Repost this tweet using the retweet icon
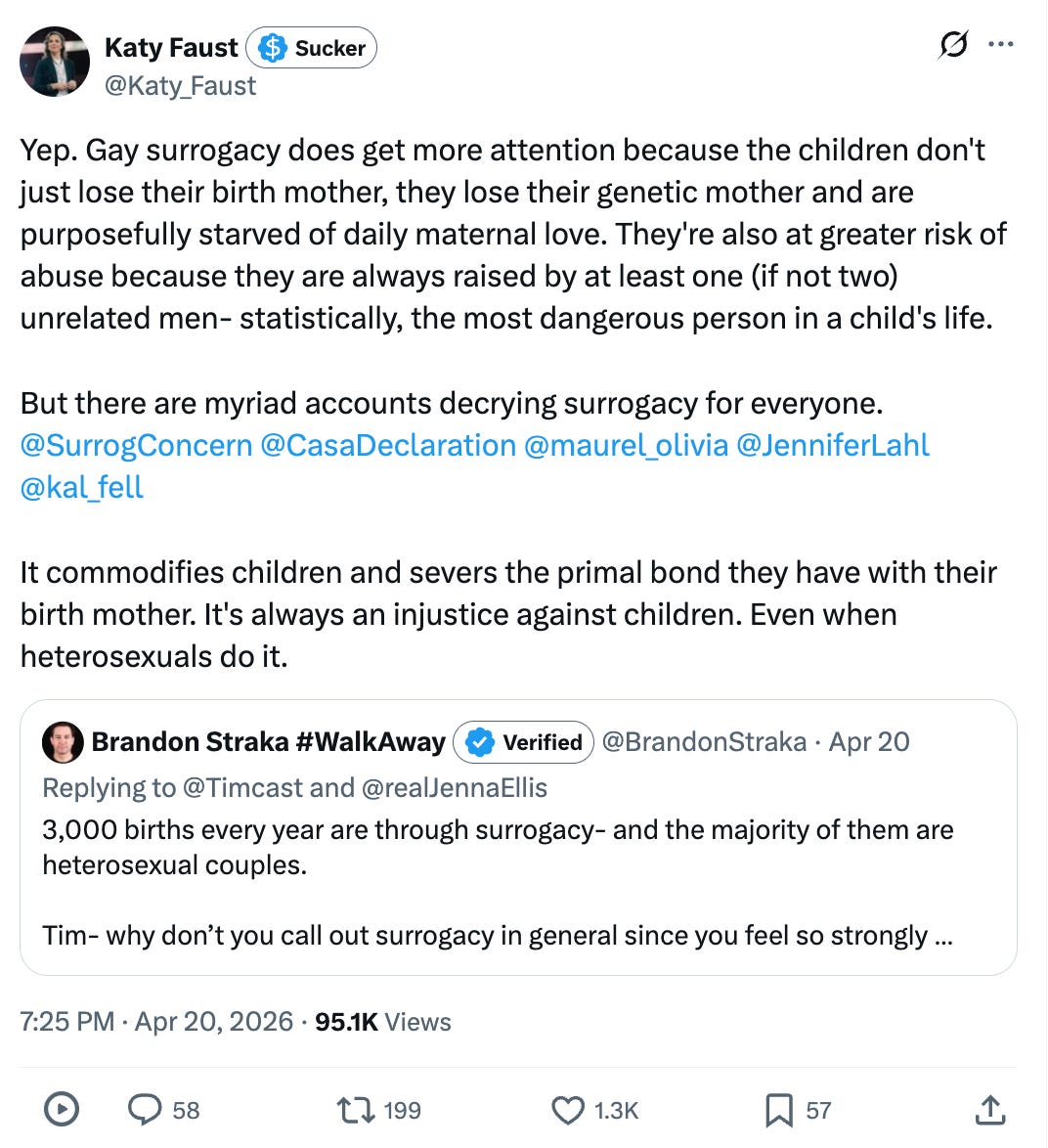 (355, 1109)
